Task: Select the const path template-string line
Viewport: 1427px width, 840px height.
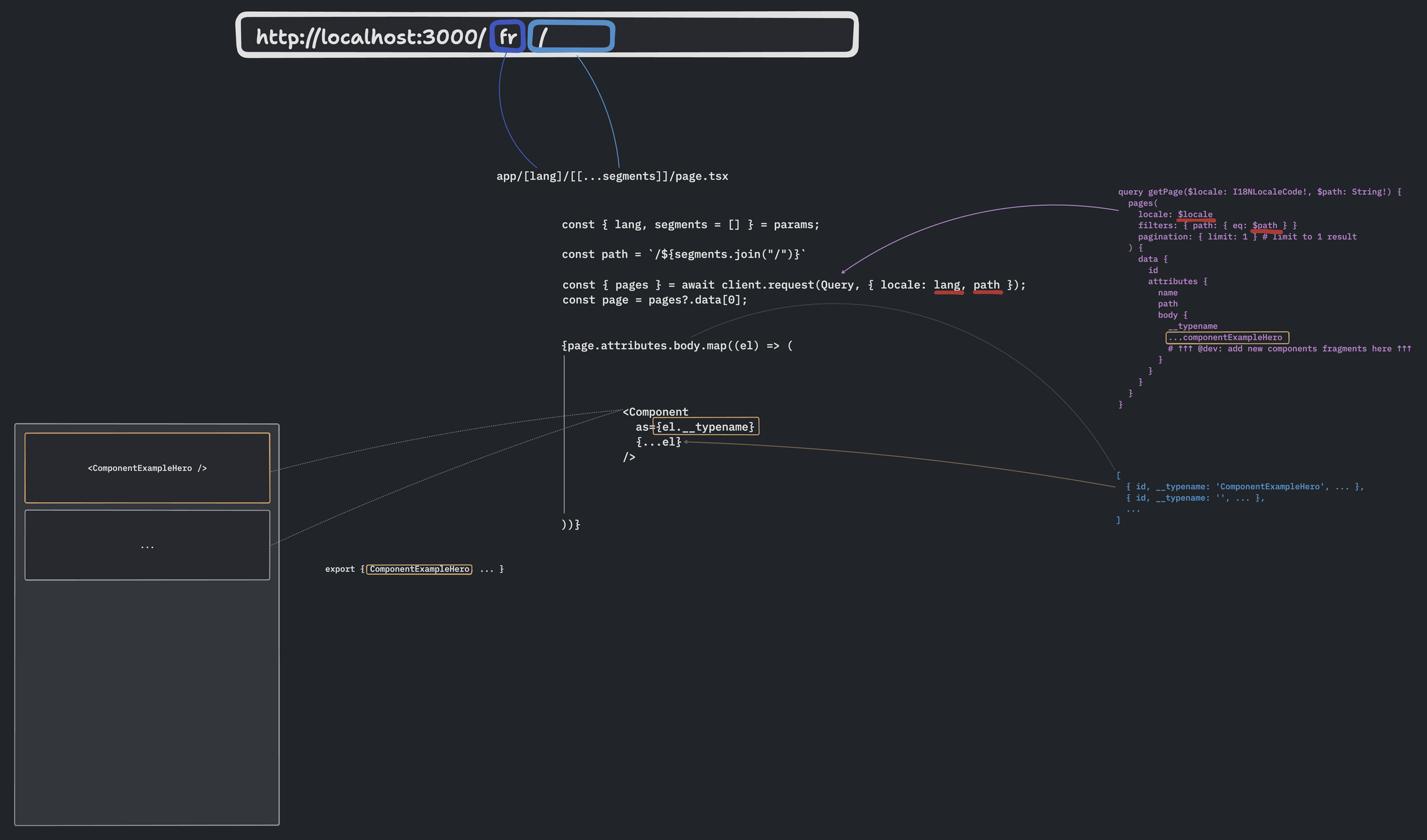Action: coord(683,254)
